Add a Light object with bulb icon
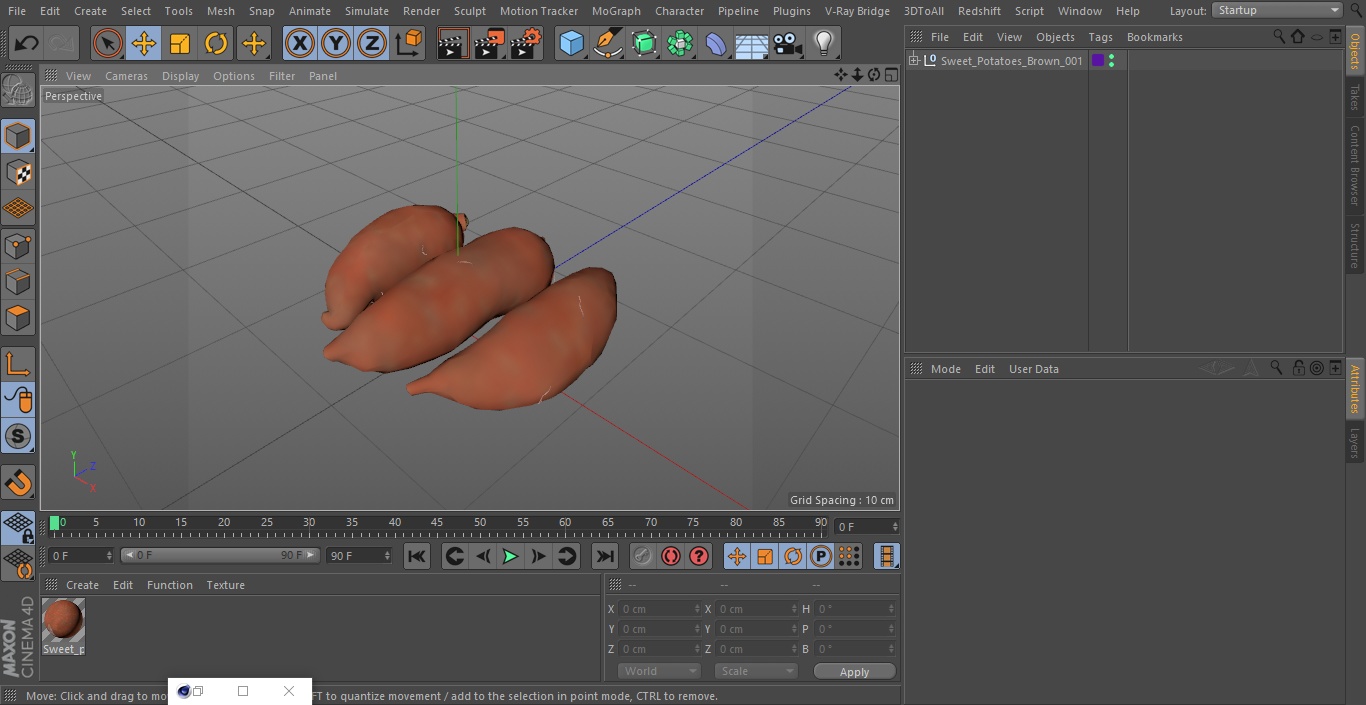1366x705 pixels. click(x=823, y=43)
